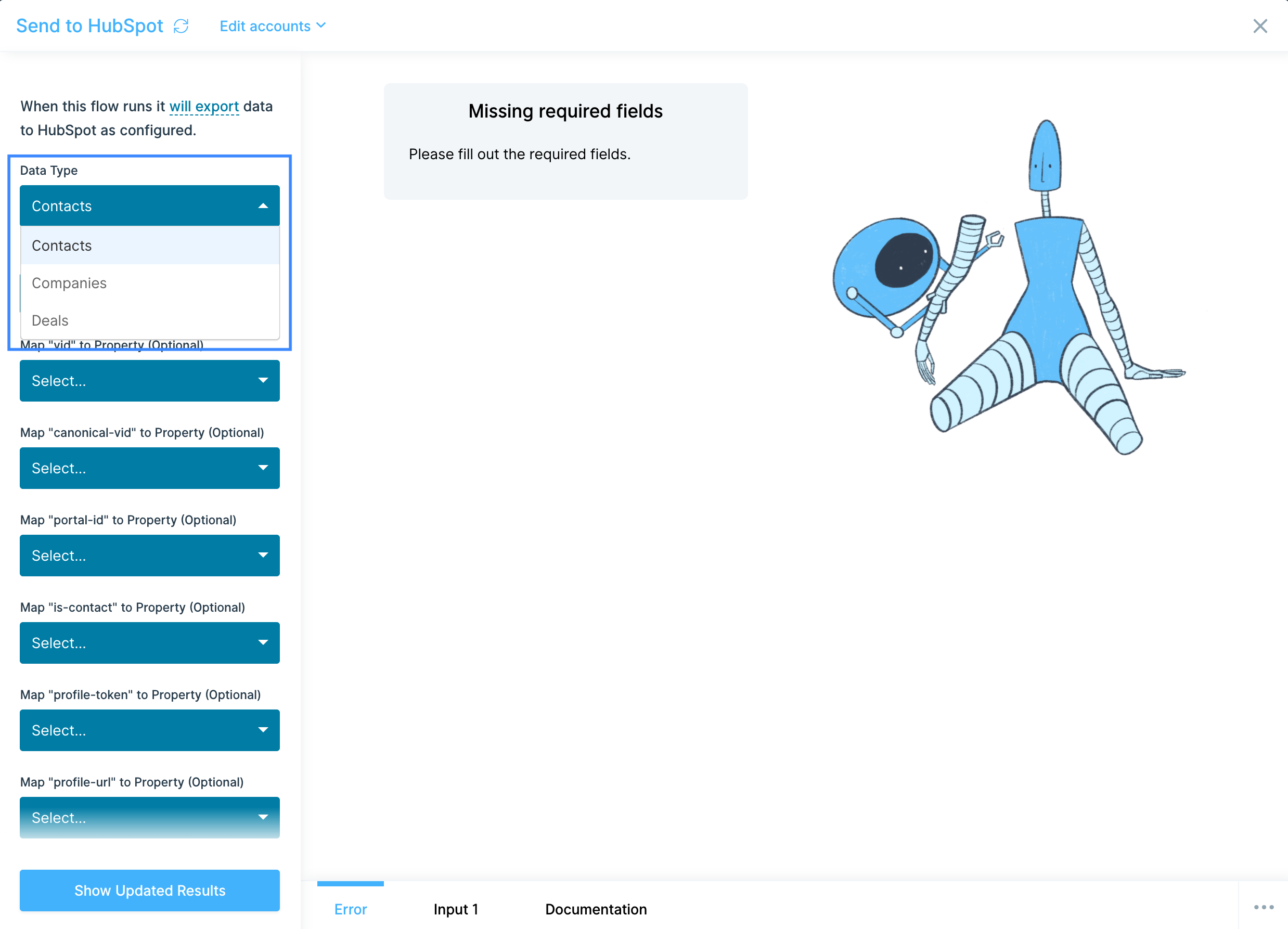Choose Companies from the Data Type list
Image resolution: width=1288 pixels, height=929 pixels.
click(149, 283)
